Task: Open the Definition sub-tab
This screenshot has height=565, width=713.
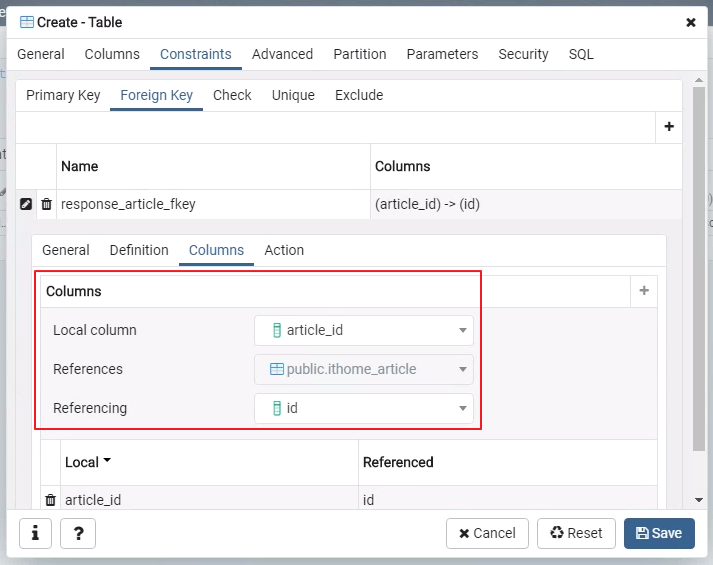Action: [139, 250]
